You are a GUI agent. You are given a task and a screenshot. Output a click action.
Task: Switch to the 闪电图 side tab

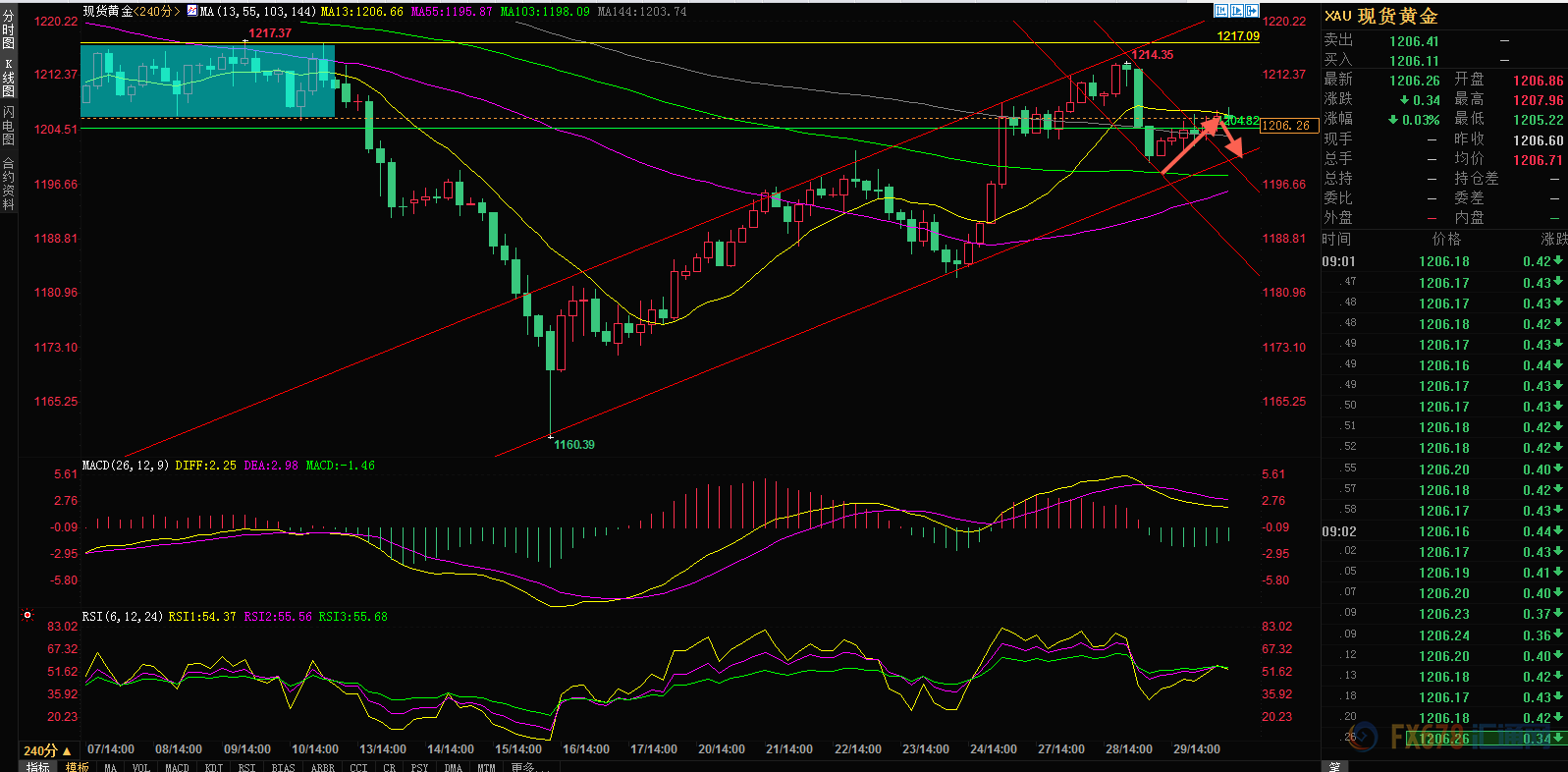click(9, 126)
